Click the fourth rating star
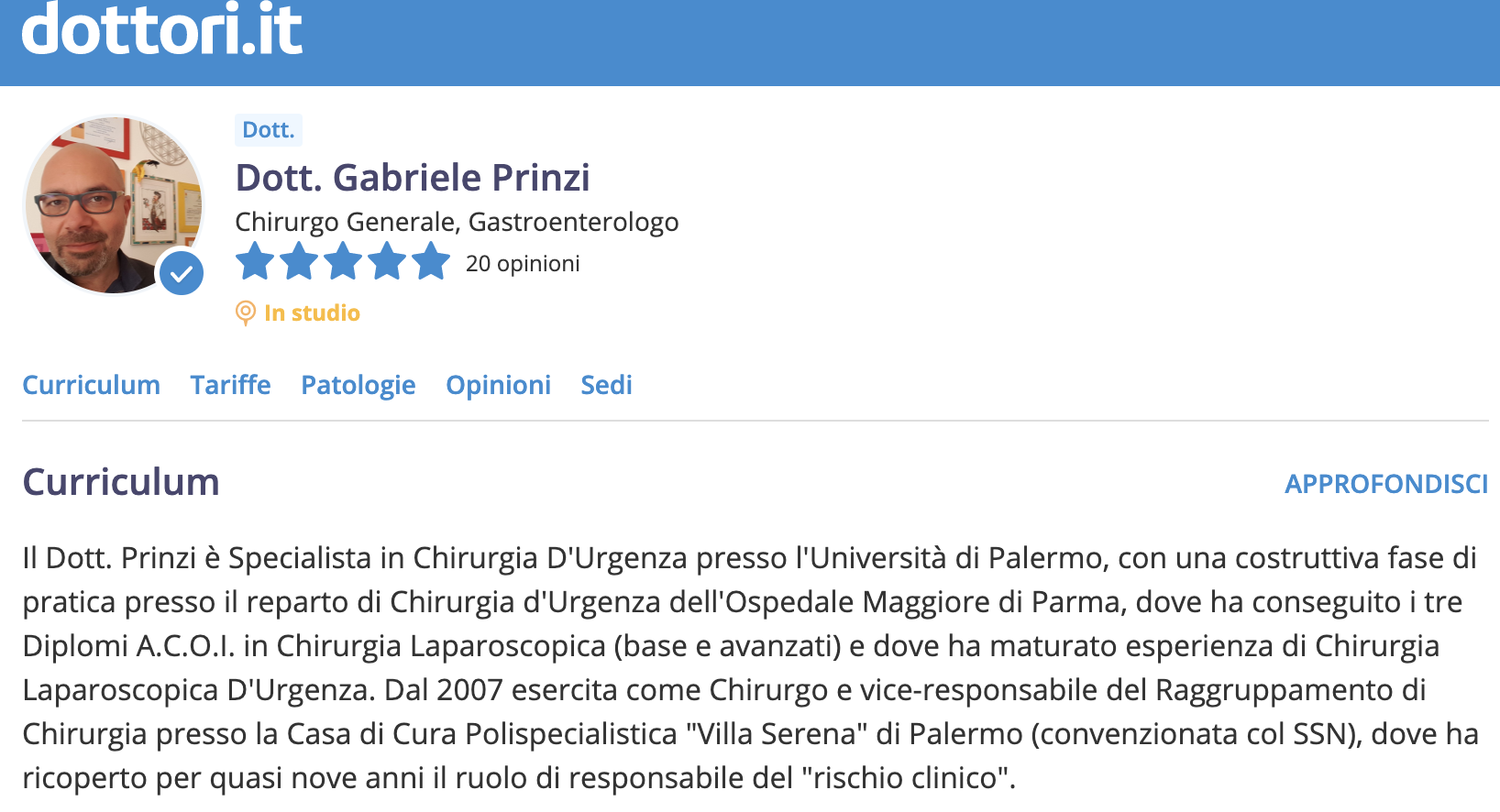The height and width of the screenshot is (812, 1500). (387, 262)
